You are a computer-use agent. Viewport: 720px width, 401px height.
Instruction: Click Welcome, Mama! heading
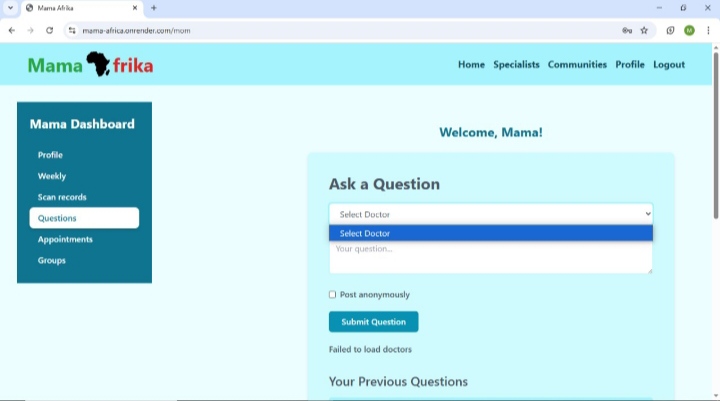pos(490,132)
